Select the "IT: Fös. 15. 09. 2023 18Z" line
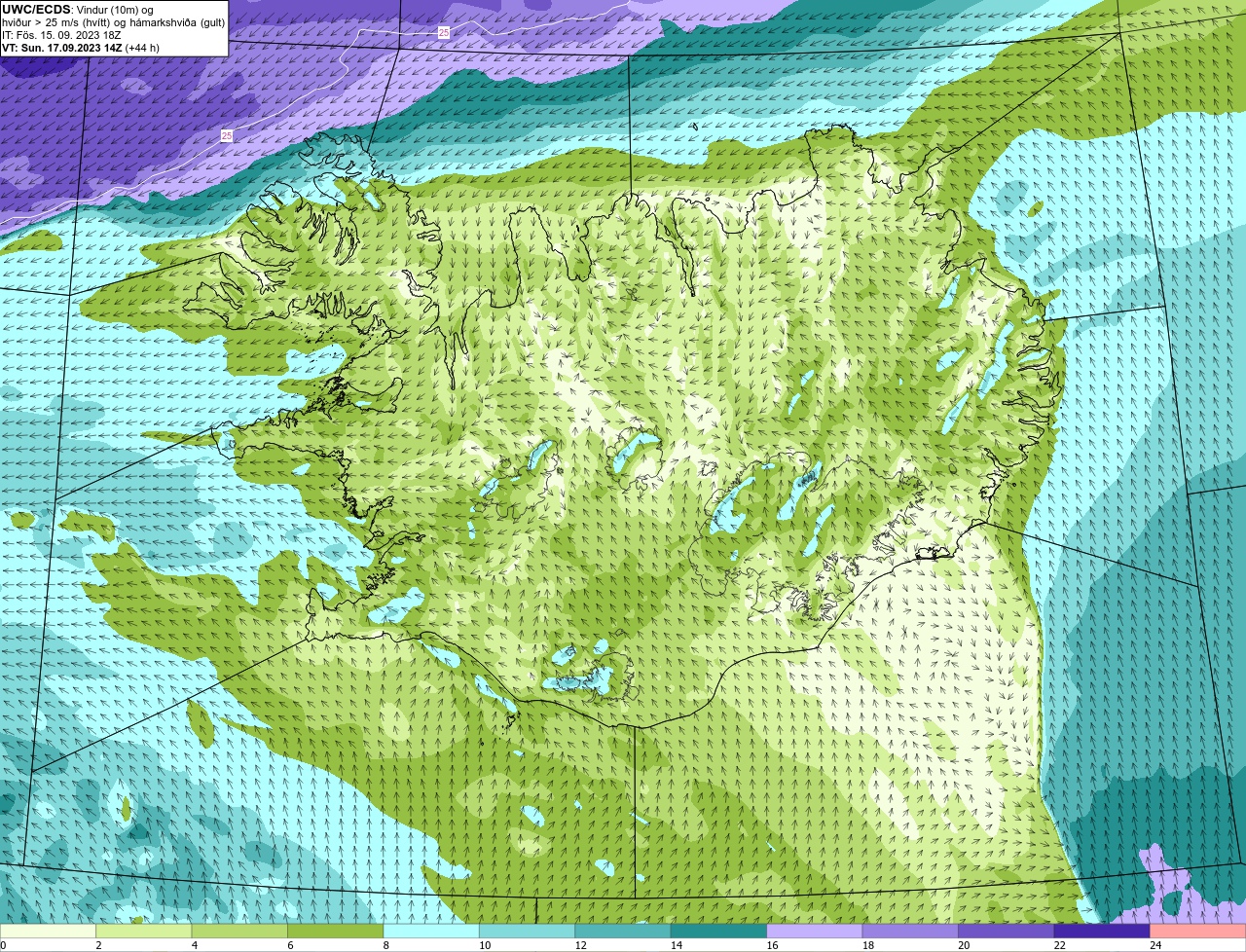The image size is (1246, 952). pos(61,35)
